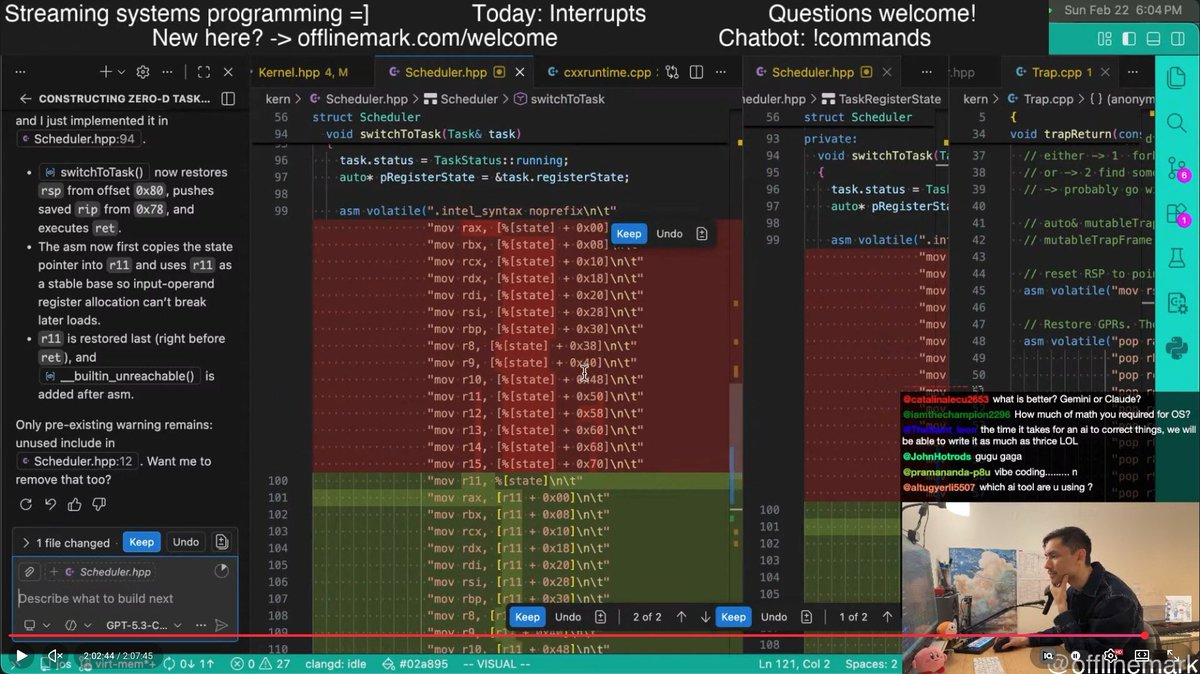Open the switchToTask breadcrumb dropdown

(560, 99)
